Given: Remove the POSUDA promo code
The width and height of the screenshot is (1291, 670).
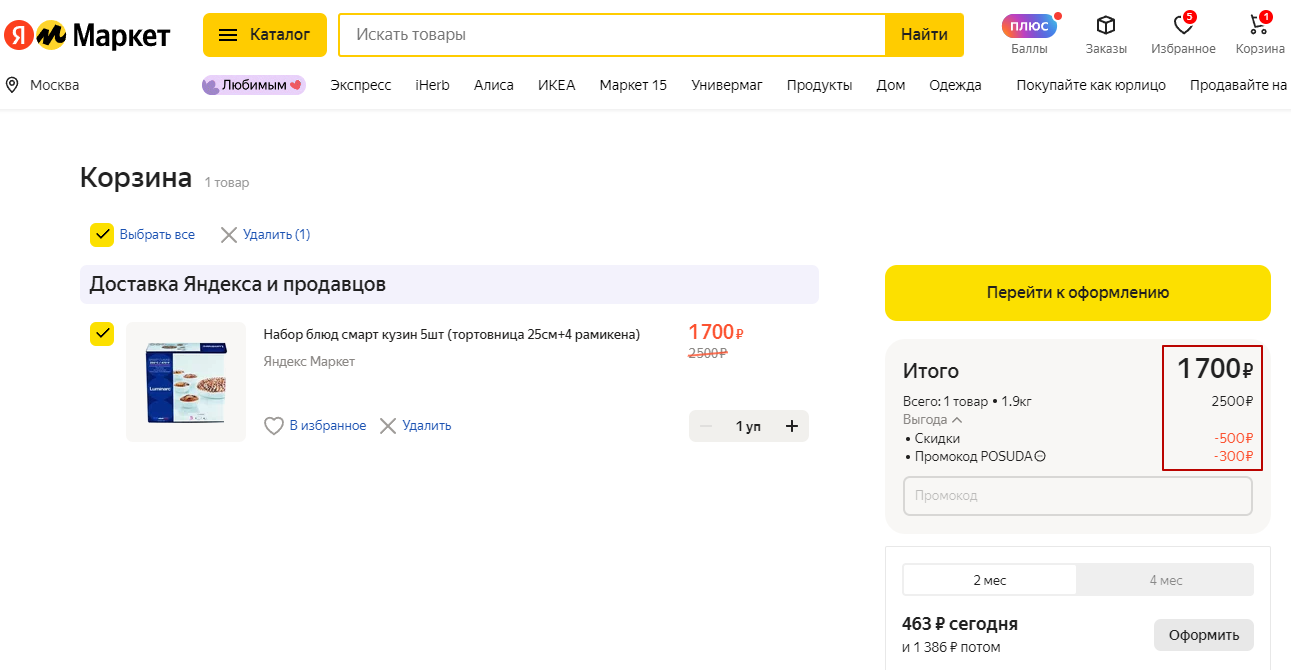Looking at the screenshot, I should point(1040,457).
